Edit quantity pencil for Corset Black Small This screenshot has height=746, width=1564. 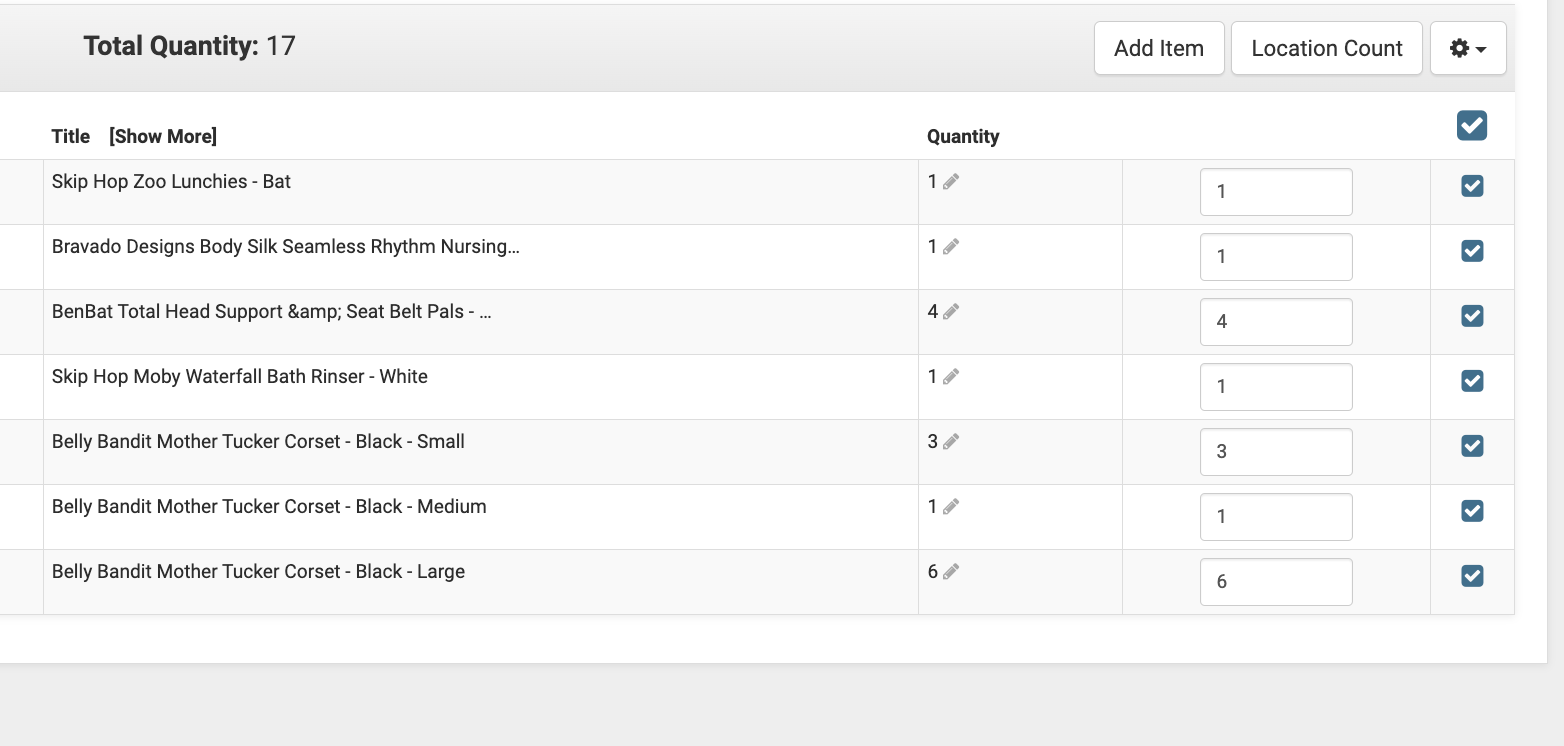950,442
